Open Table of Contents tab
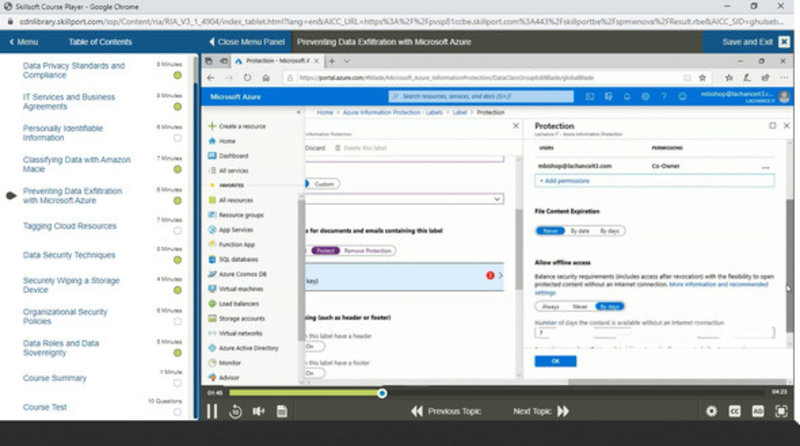Viewport: 800px width, 446px height. pyautogui.click(x=100, y=42)
